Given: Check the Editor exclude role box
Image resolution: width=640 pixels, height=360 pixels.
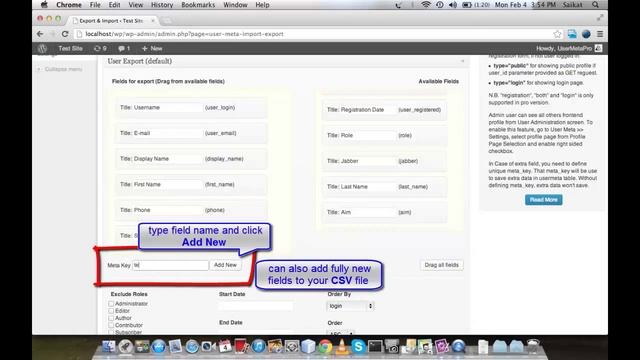Looking at the screenshot, I should click(111, 311).
